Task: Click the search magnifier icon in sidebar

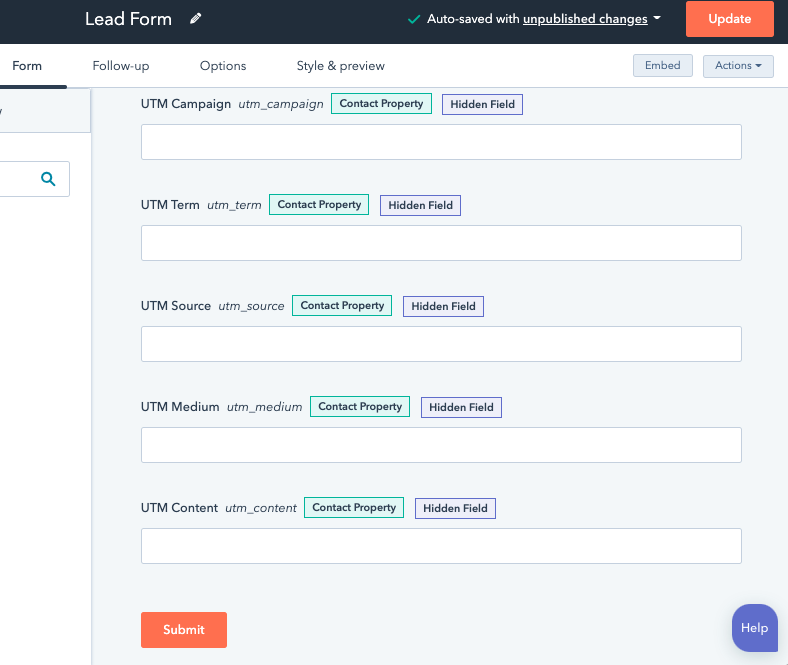Action: click(48, 178)
